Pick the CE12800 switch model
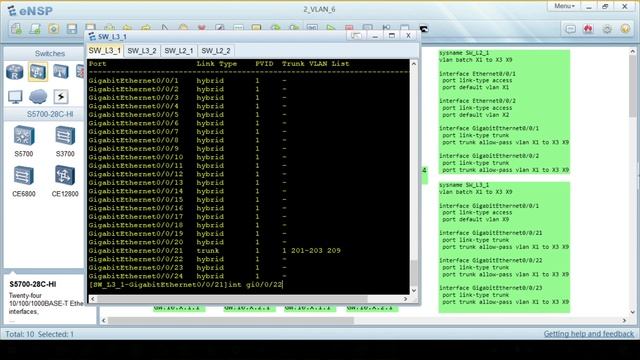640x360 pixels. [x=65, y=181]
